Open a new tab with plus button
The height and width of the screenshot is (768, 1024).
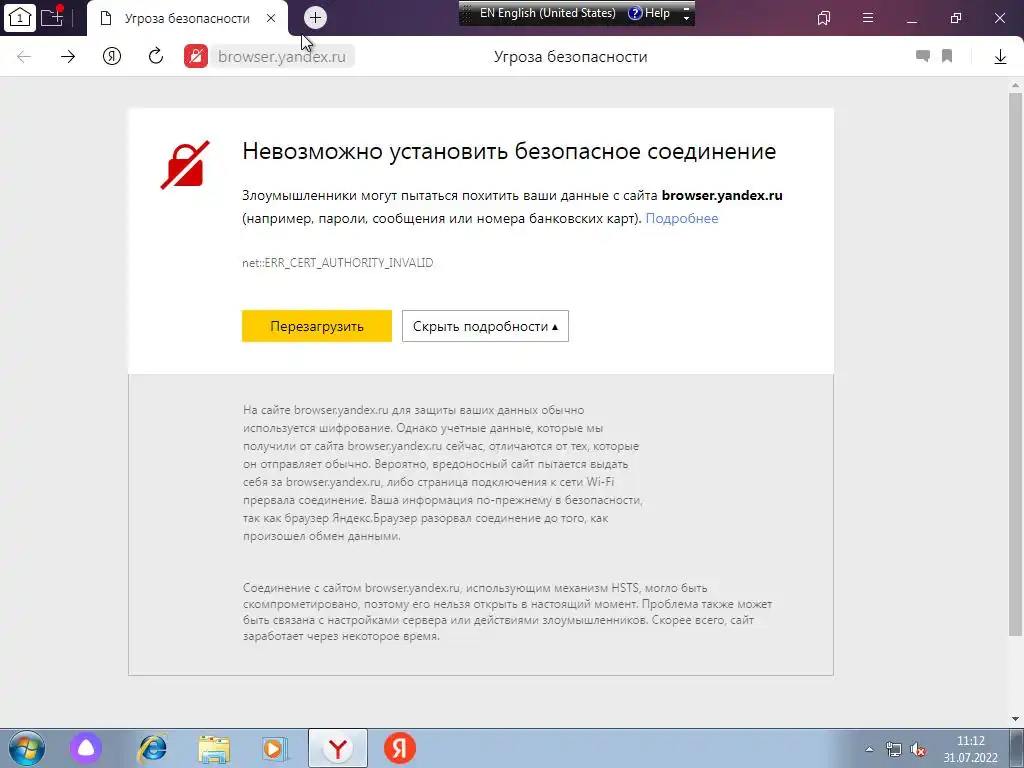315,18
